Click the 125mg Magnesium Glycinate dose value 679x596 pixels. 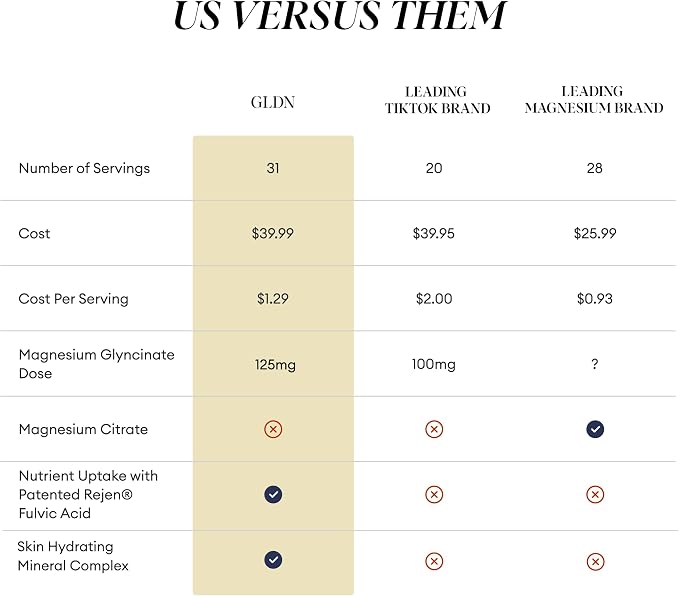275,365
